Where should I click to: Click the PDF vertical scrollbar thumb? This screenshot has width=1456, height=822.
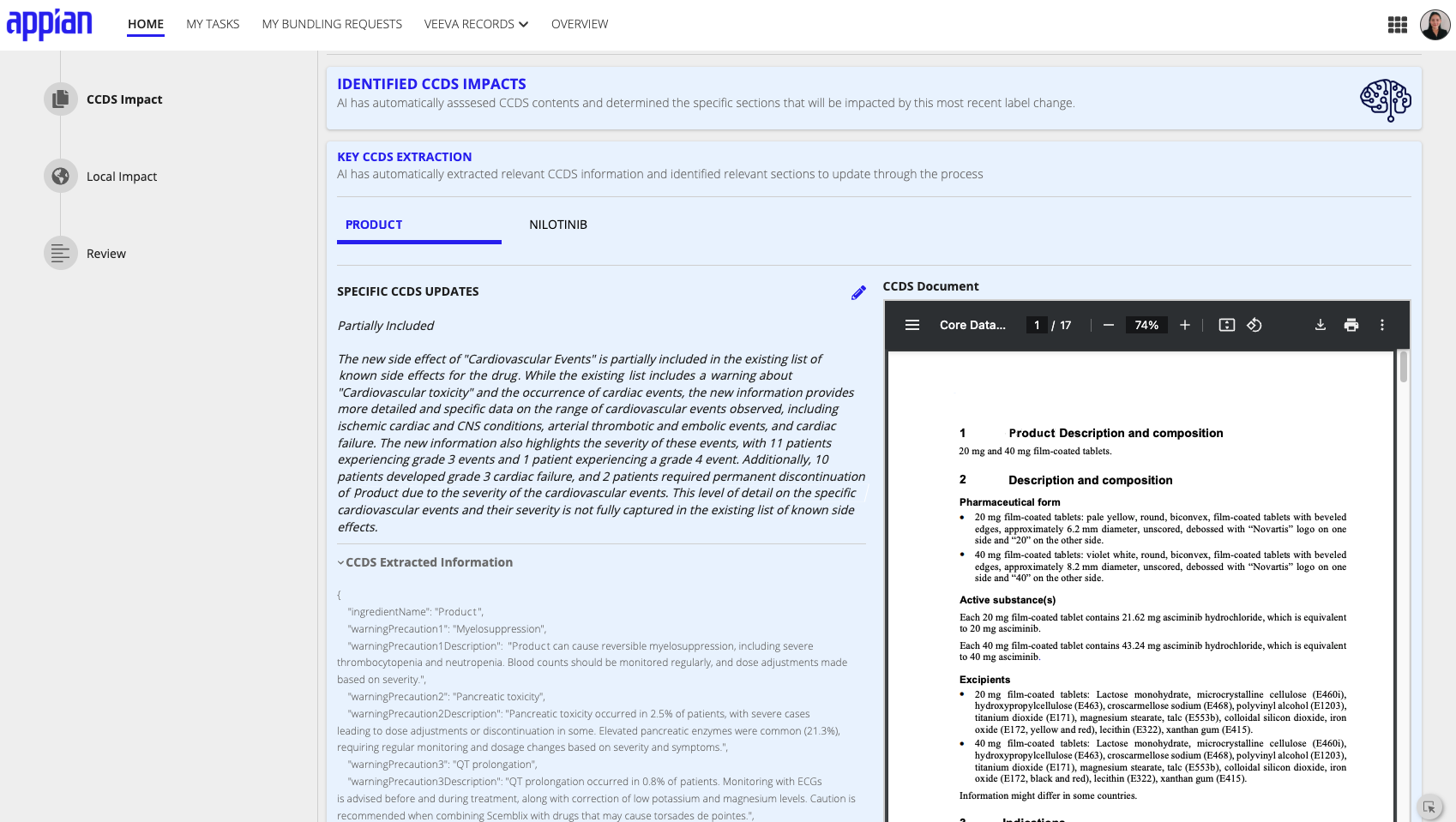coord(1404,367)
